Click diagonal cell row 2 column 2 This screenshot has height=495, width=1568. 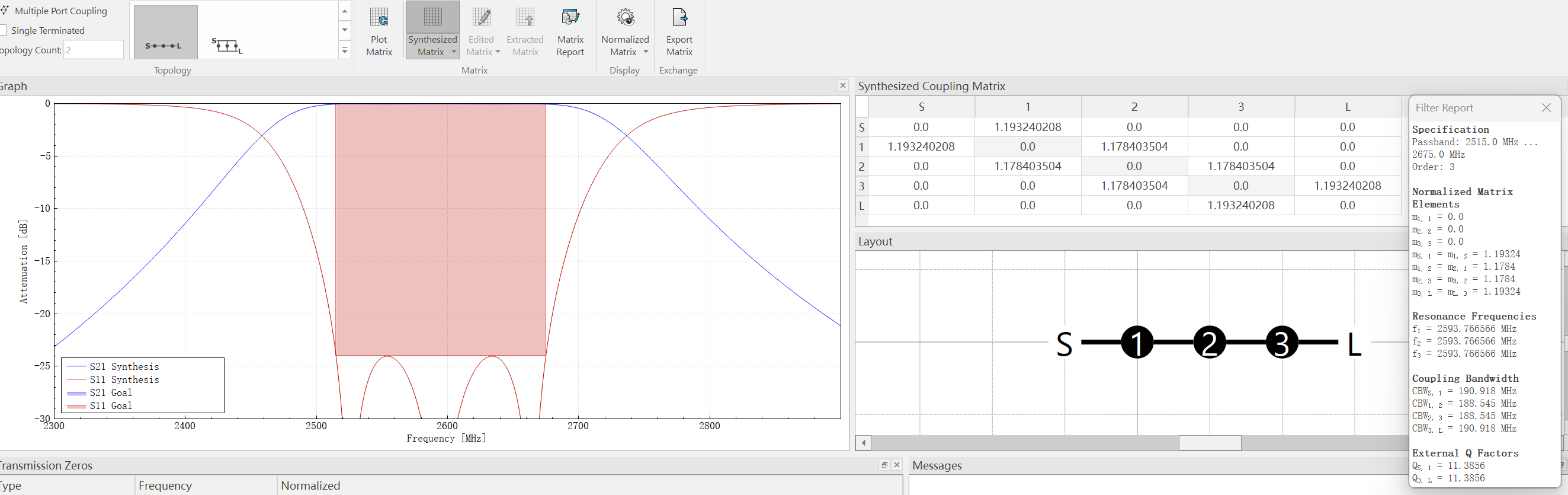1134,166
